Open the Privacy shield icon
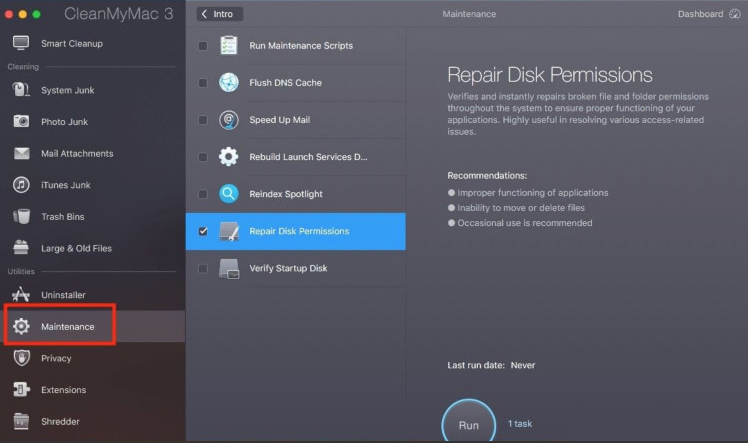 click(x=21, y=358)
